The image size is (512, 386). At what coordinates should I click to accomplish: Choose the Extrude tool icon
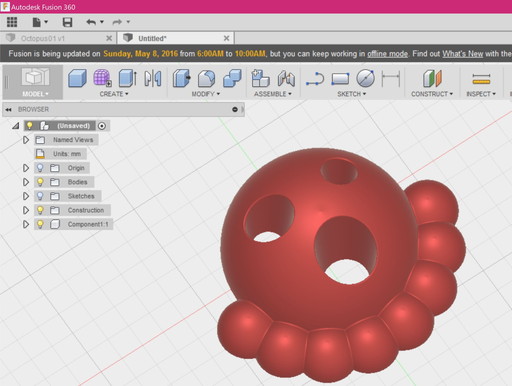coord(128,78)
